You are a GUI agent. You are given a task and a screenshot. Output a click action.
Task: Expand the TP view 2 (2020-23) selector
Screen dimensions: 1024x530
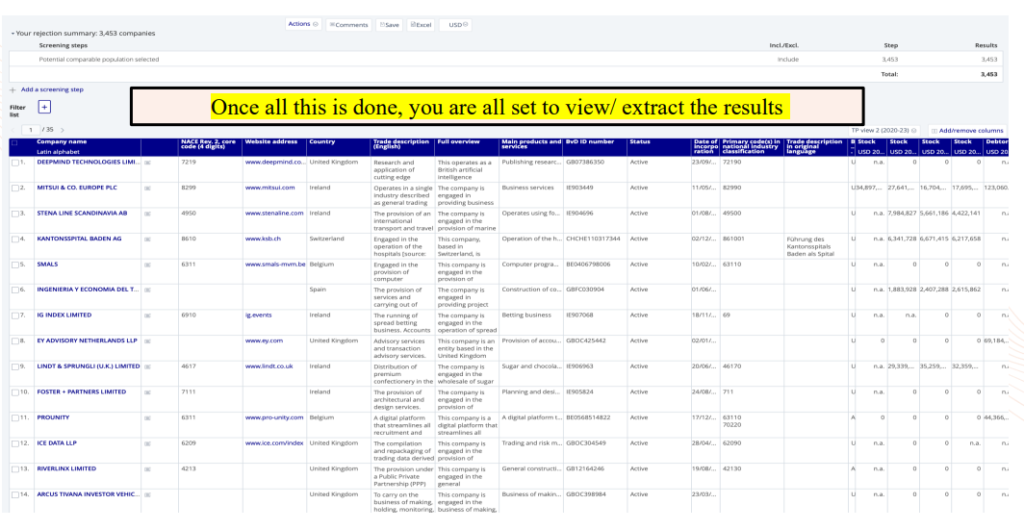coord(882,130)
